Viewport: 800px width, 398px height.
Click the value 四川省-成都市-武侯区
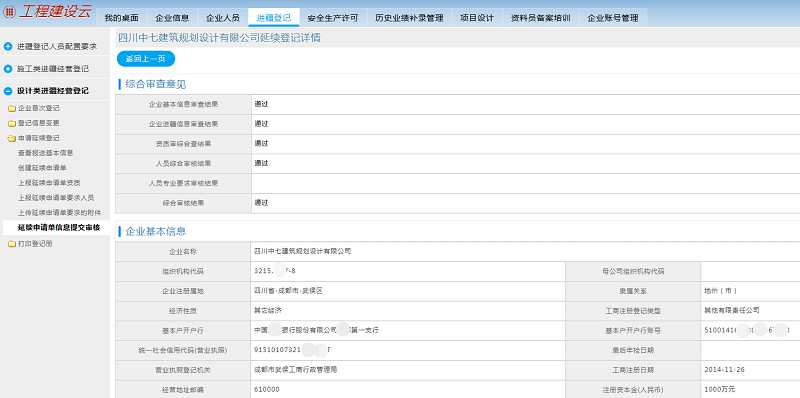tap(288, 291)
